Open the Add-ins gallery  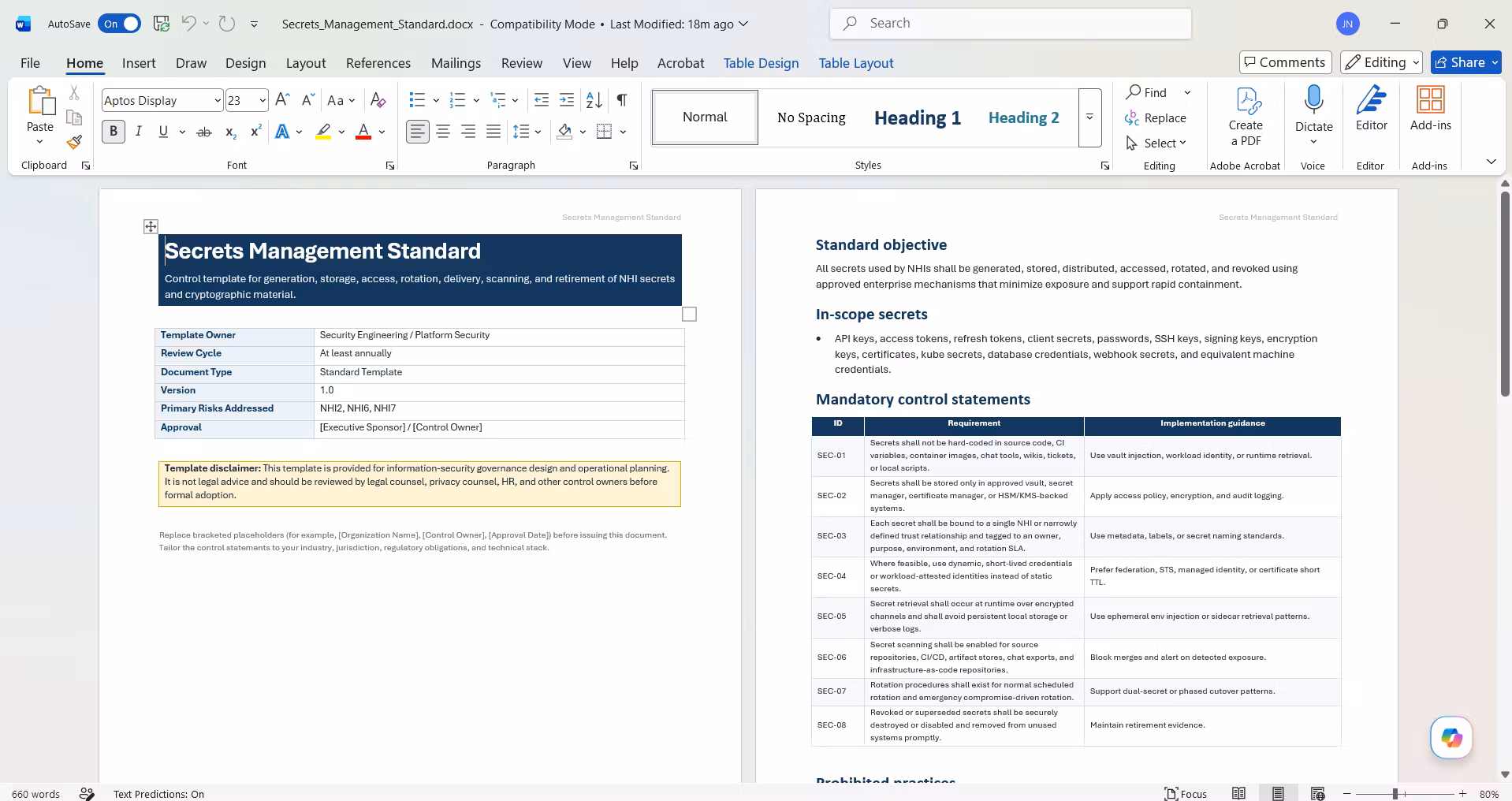[1430, 109]
